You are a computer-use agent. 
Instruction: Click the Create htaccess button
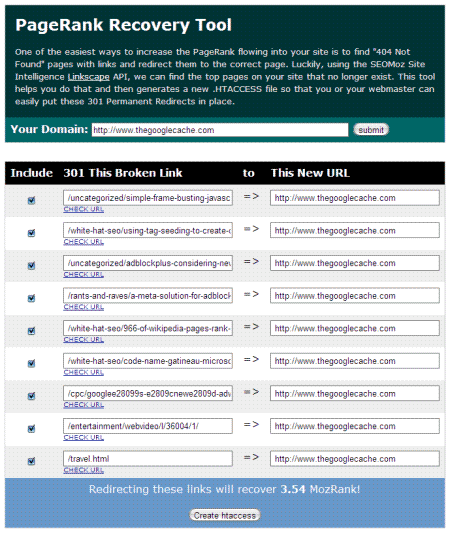pyautogui.click(x=225, y=515)
